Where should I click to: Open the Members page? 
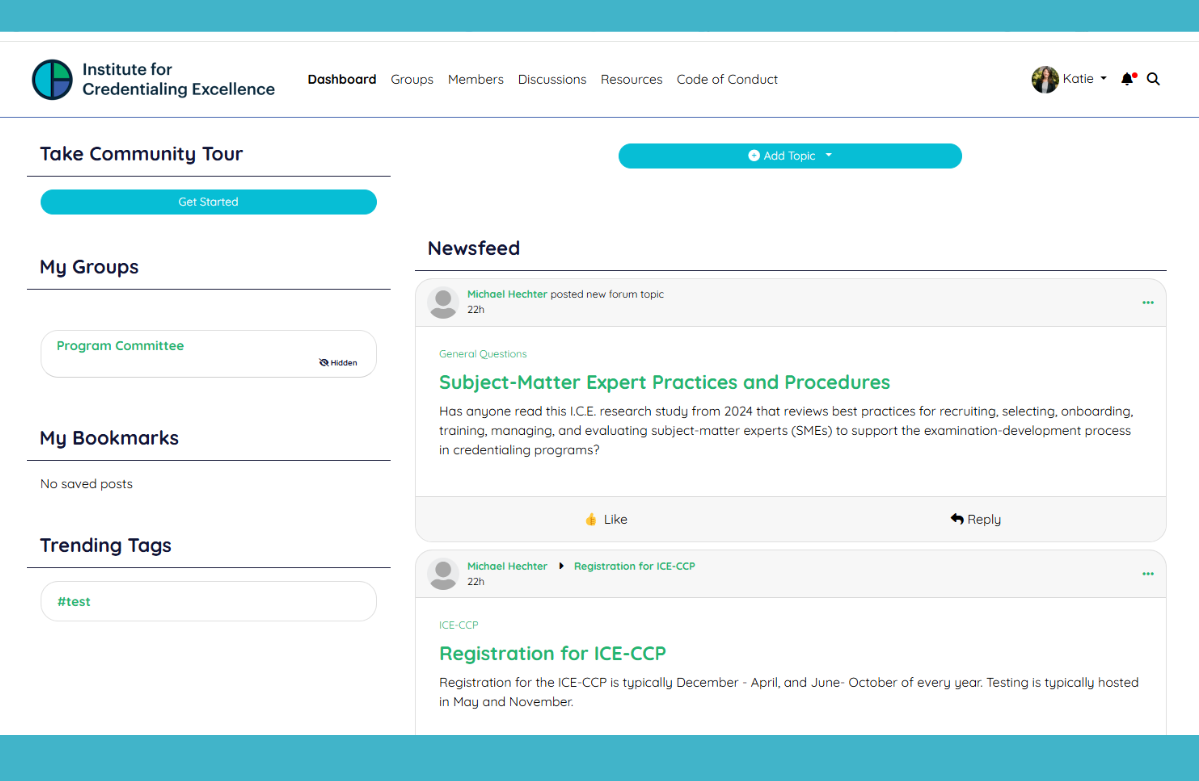click(476, 80)
